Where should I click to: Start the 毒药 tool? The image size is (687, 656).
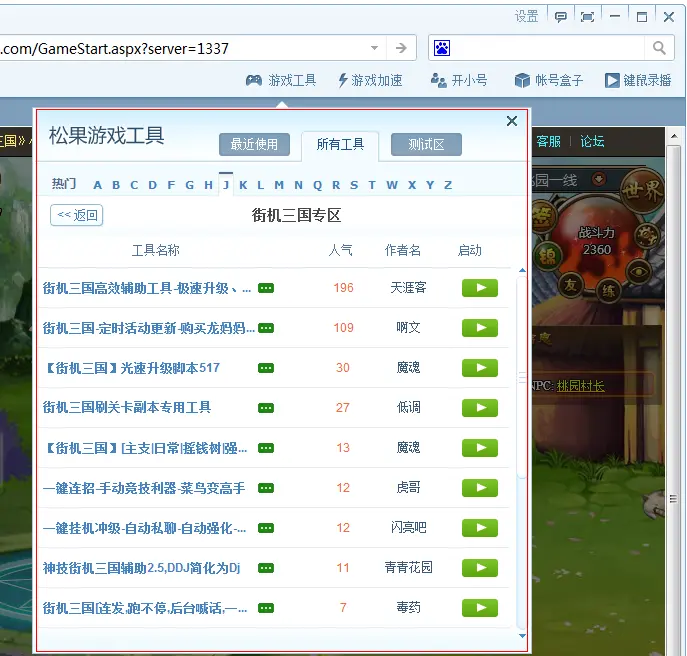point(480,608)
